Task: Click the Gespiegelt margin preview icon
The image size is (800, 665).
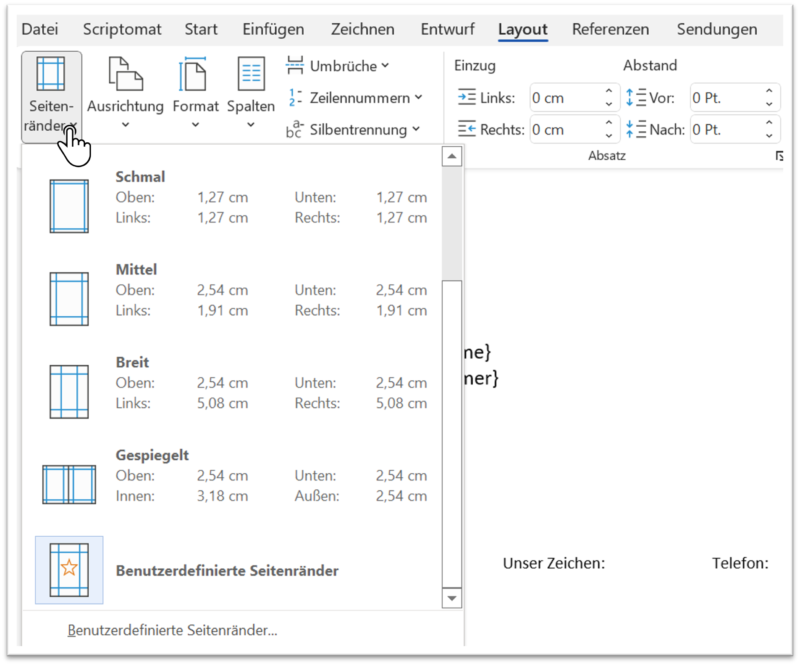Action: (69, 484)
